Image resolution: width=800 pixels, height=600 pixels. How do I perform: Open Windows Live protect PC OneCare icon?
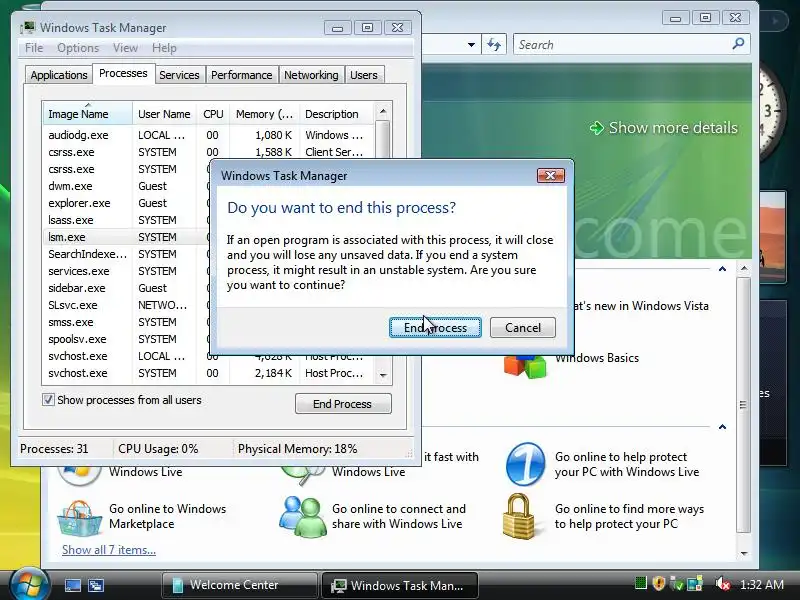click(x=525, y=464)
